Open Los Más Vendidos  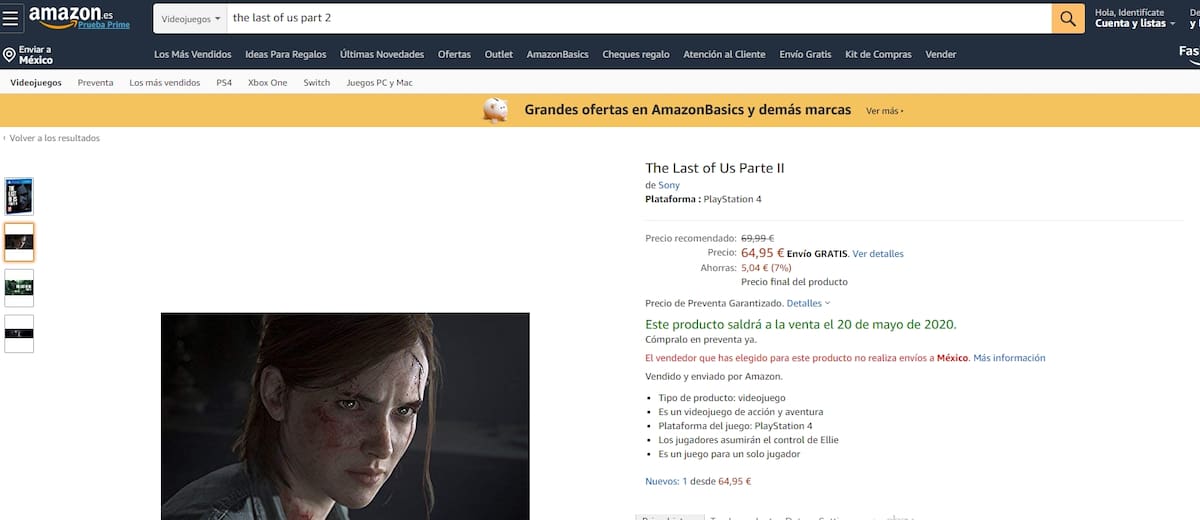click(x=193, y=54)
